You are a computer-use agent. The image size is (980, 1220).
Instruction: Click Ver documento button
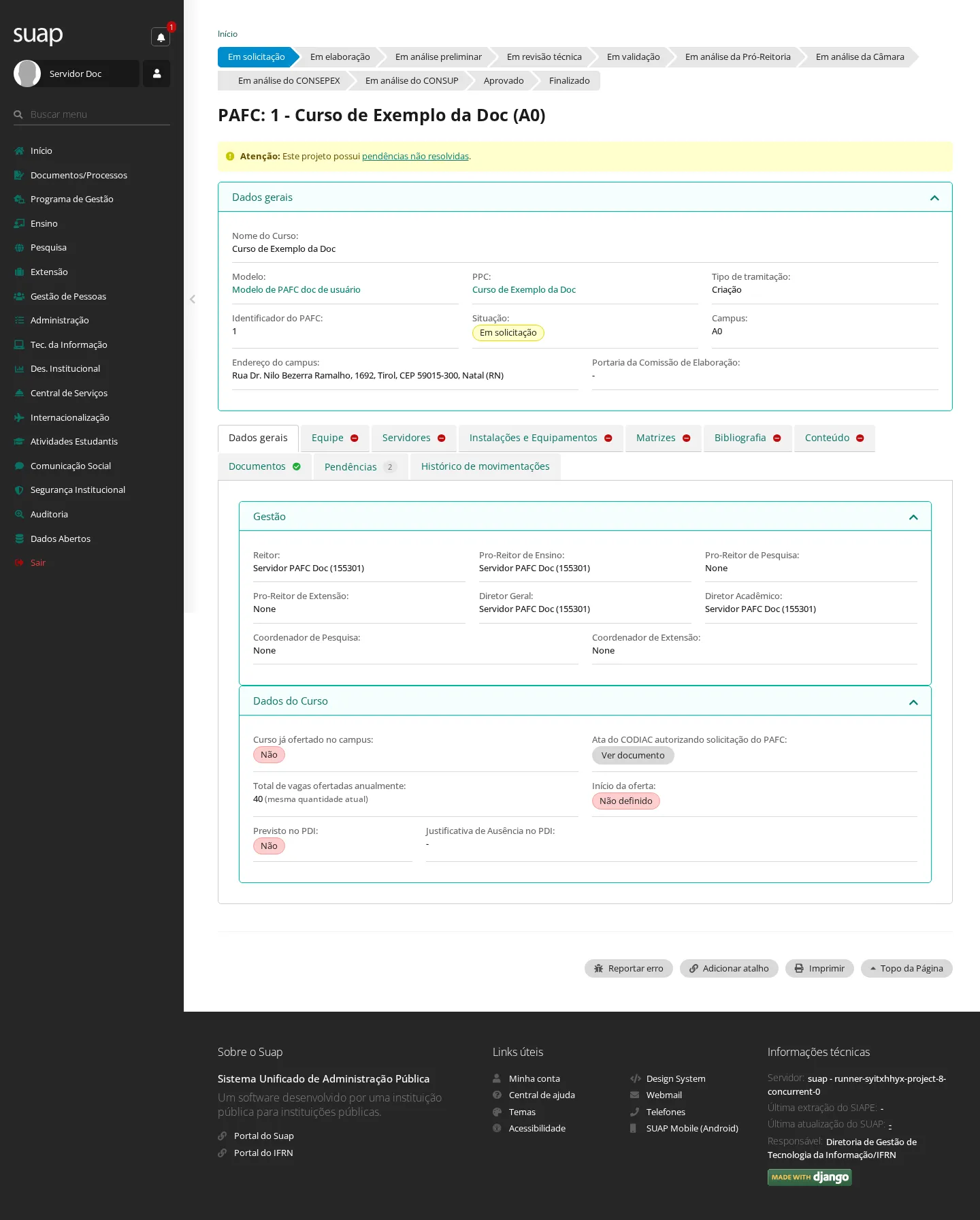pyautogui.click(x=633, y=755)
